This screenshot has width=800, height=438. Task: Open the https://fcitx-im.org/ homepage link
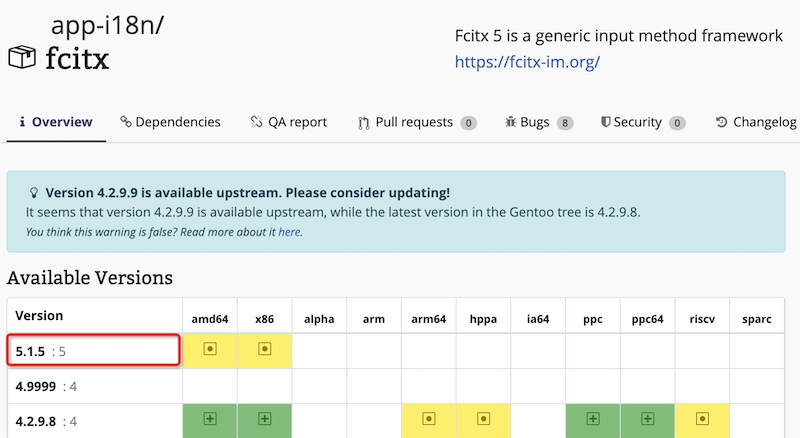(527, 62)
